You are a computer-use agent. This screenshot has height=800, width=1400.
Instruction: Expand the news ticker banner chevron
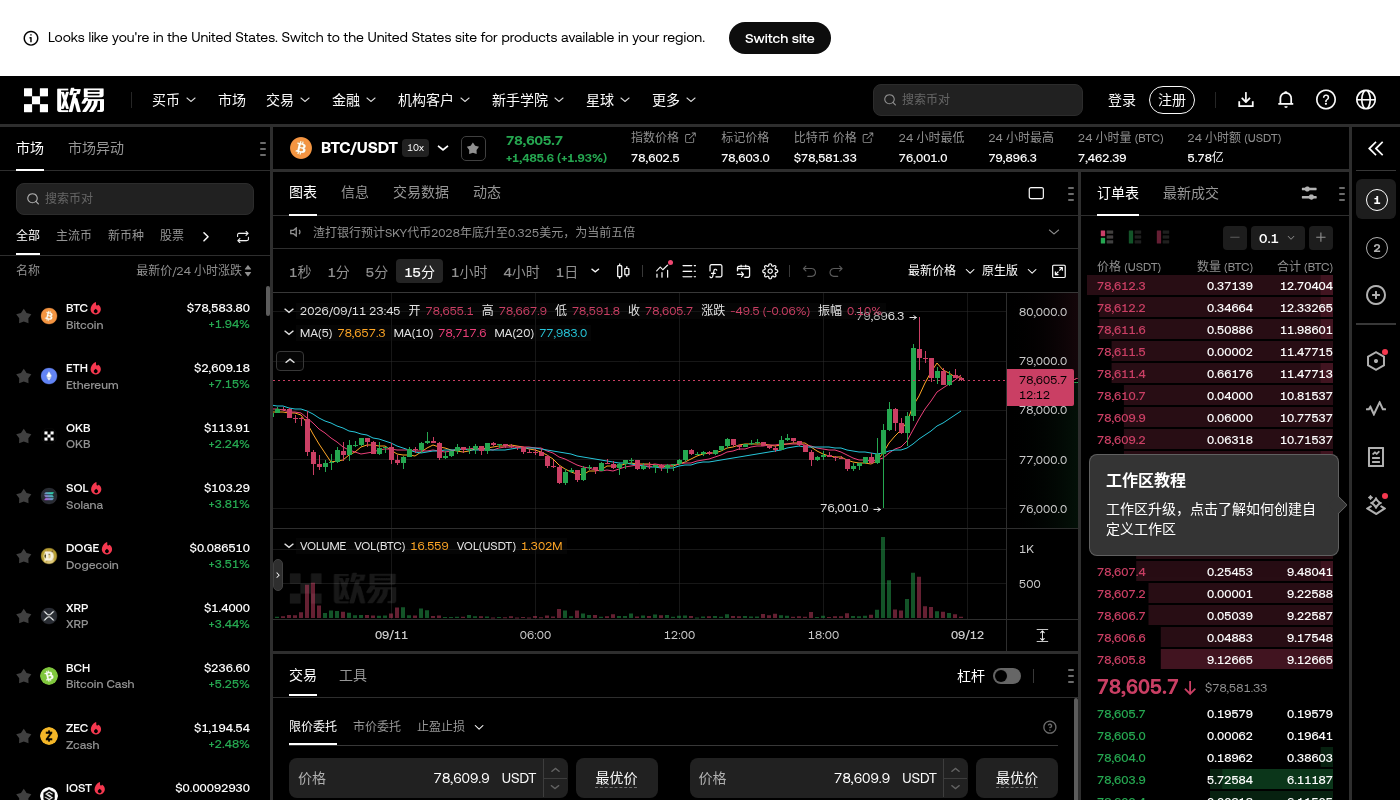click(x=1054, y=232)
